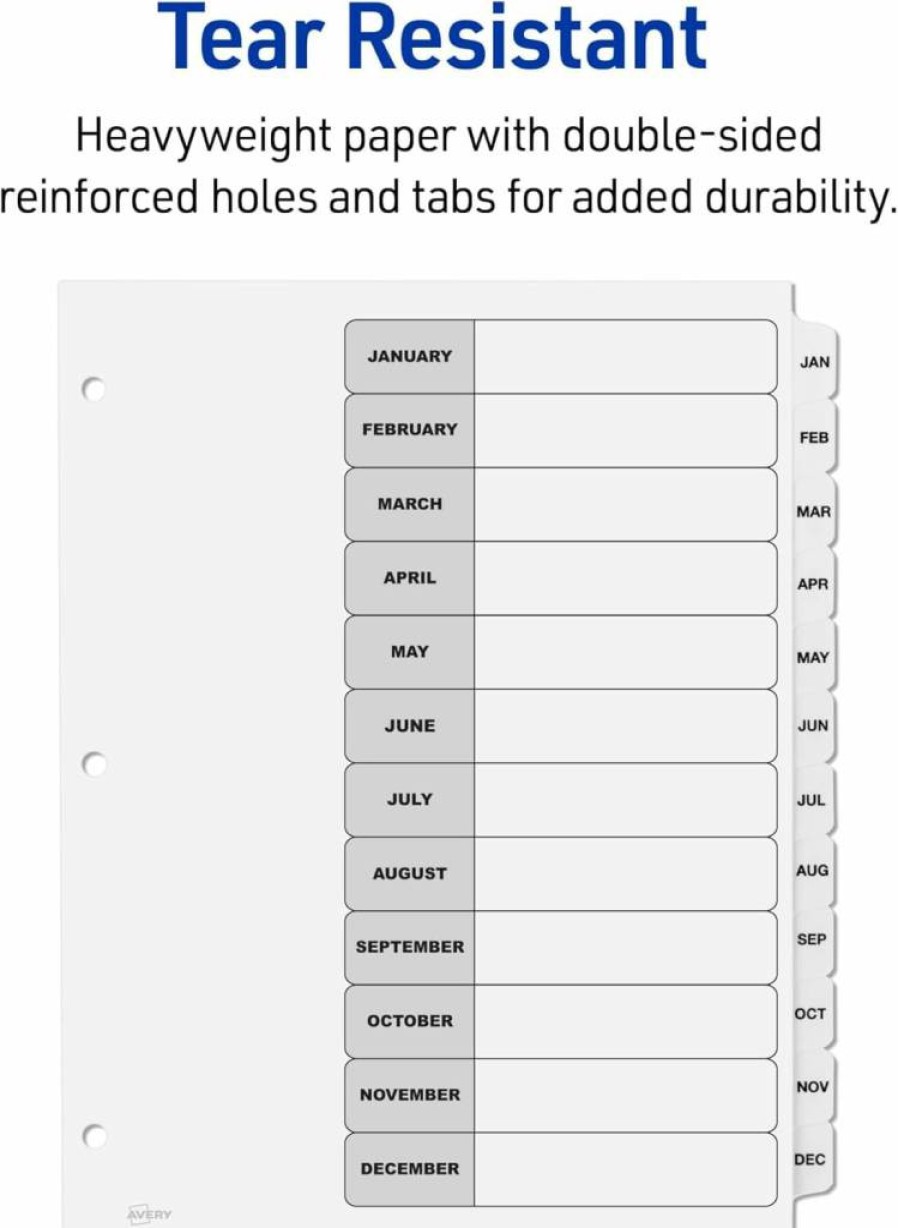Select the FEB divider tab
Image resolution: width=898 pixels, height=1228 pixels.
click(814, 437)
